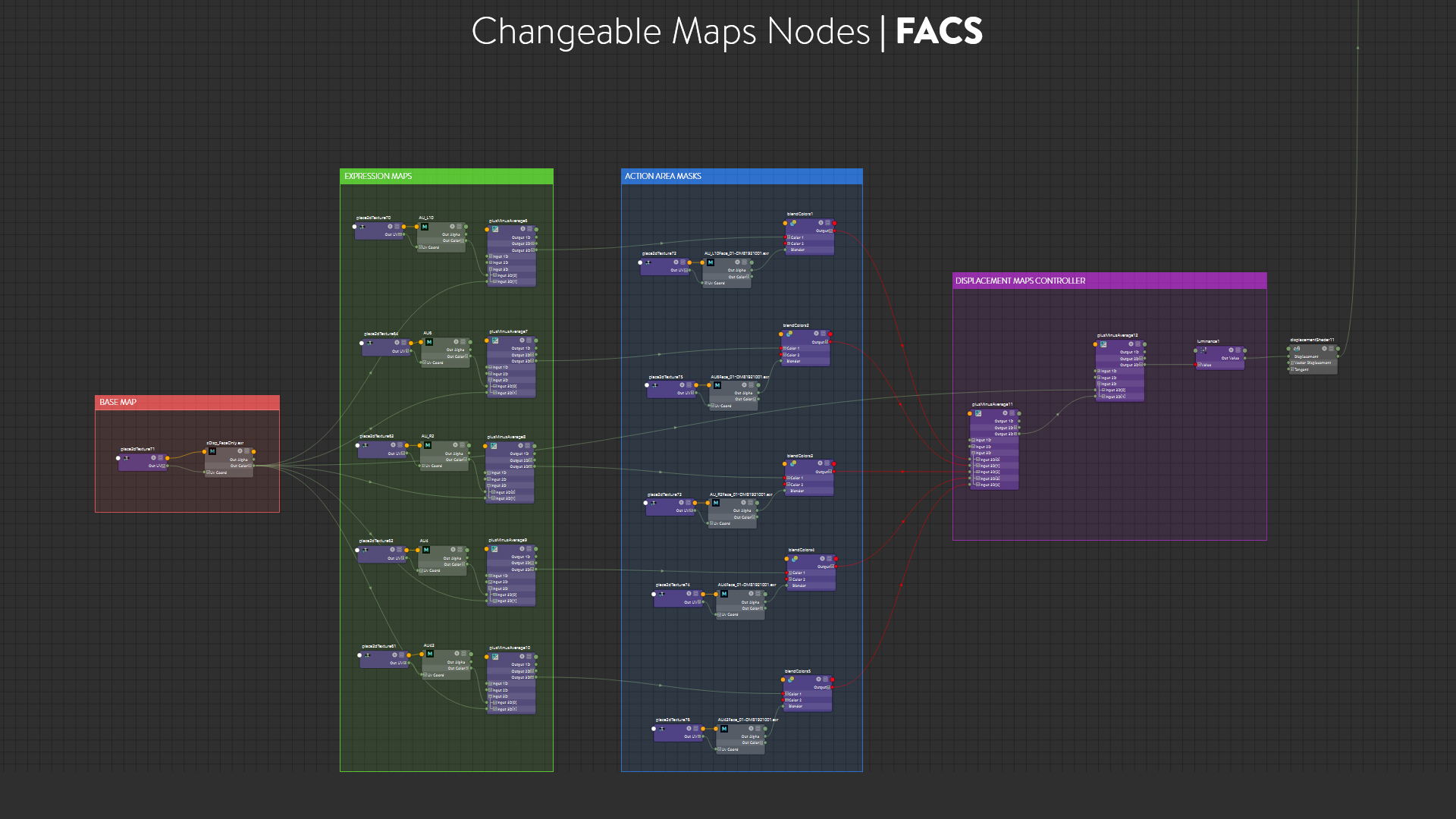Image resolution: width=1456 pixels, height=819 pixels.
Task: Toggle the solo swatch button on luminance1 node
Action: (x=1231, y=350)
